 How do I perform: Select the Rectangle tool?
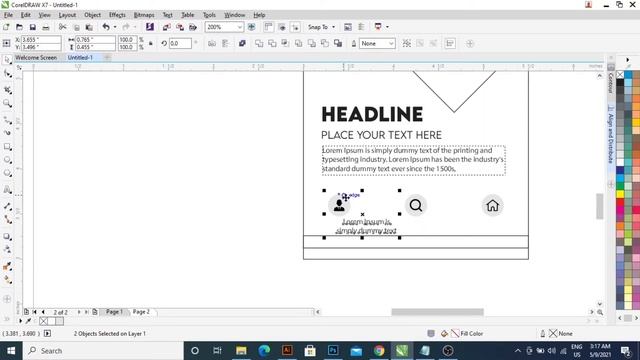pyautogui.click(x=7, y=147)
